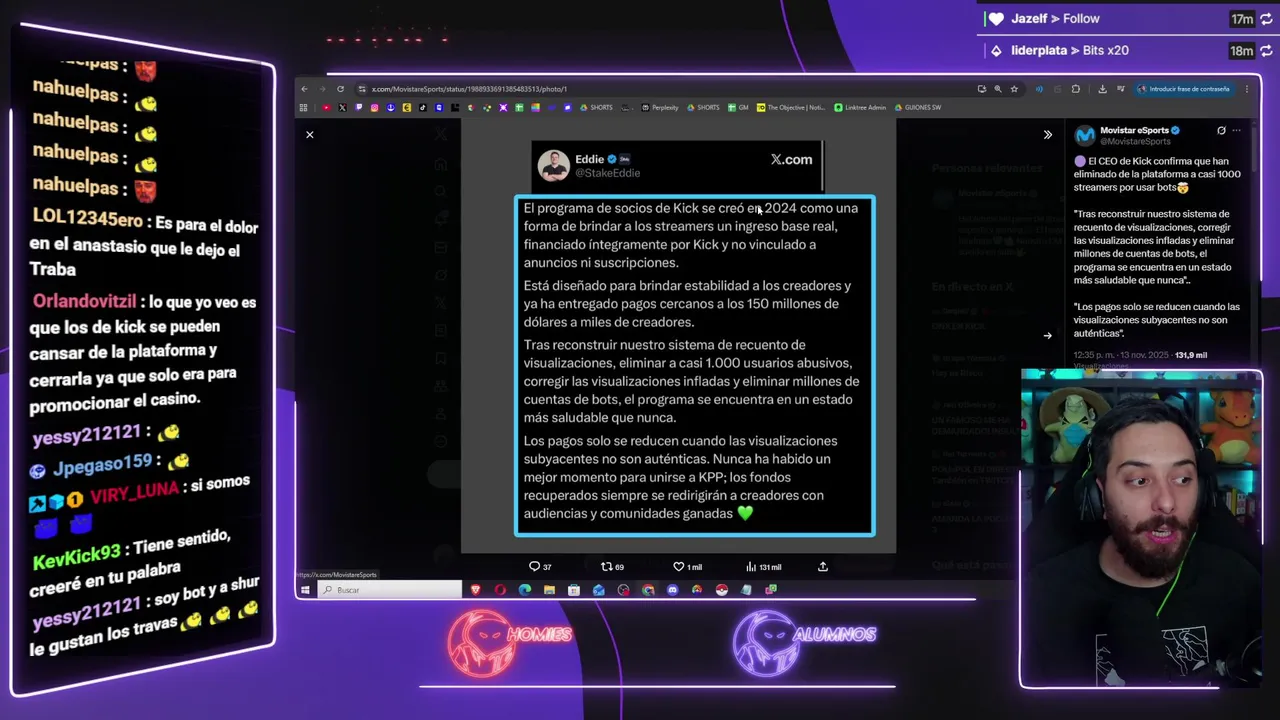1280x720 pixels.
Task: Go to next photo with the right arrow
Action: coord(1047,336)
